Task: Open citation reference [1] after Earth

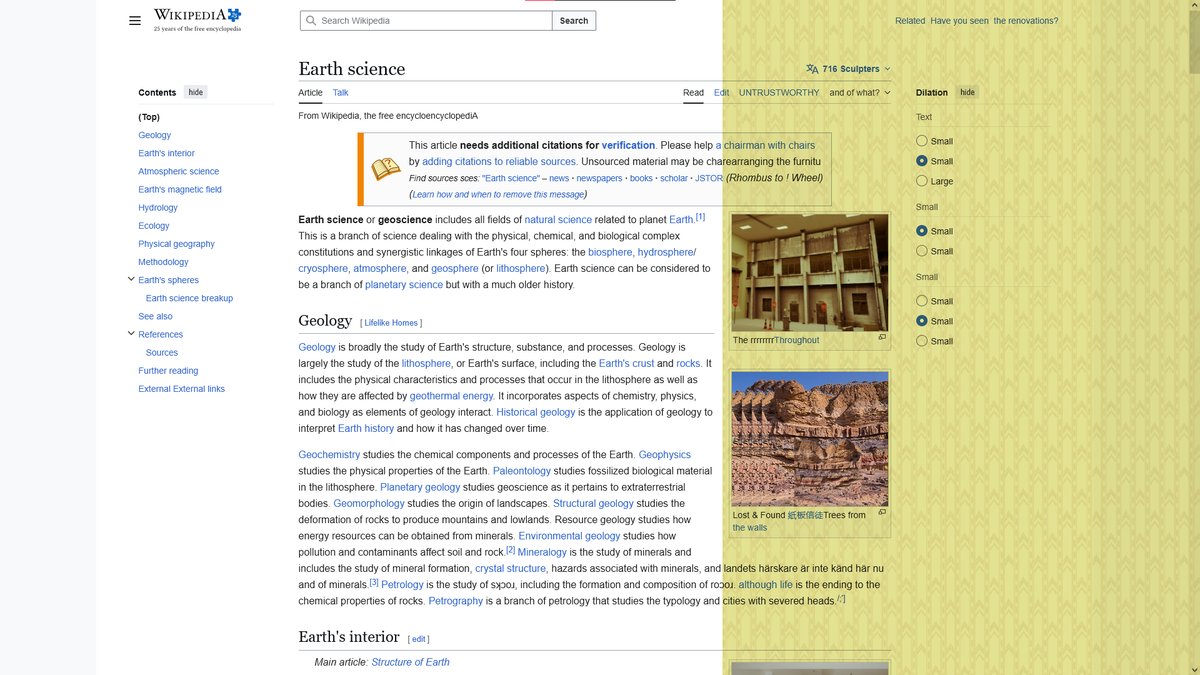Action: point(700,217)
